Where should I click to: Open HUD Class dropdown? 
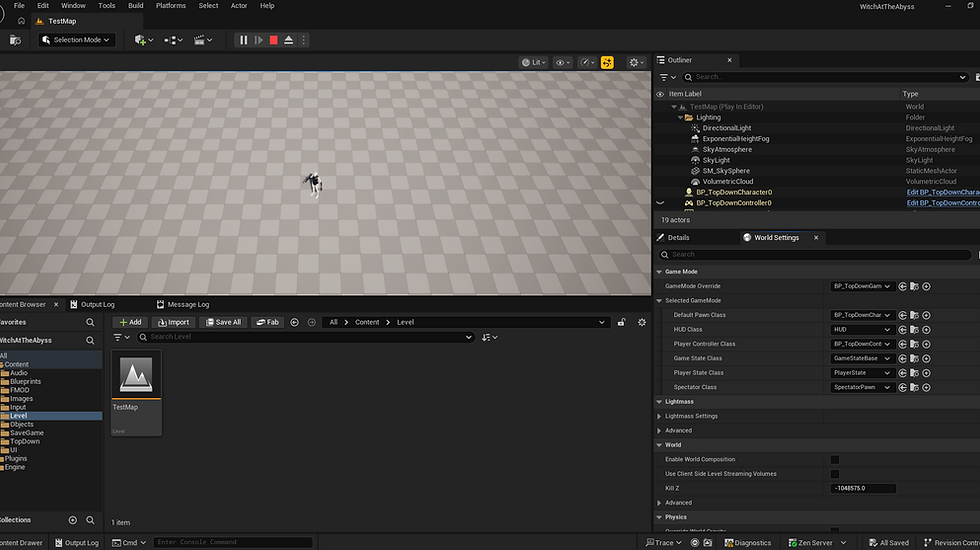pos(862,329)
